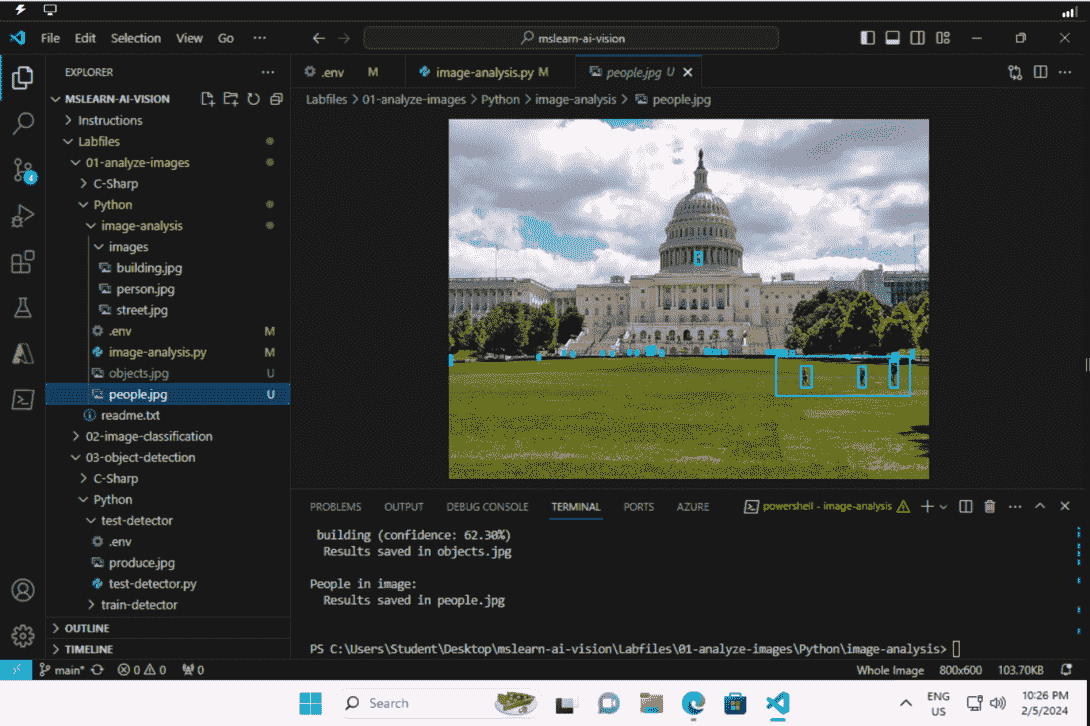
Task: Split the editor with the split icon
Action: (x=1038, y=72)
